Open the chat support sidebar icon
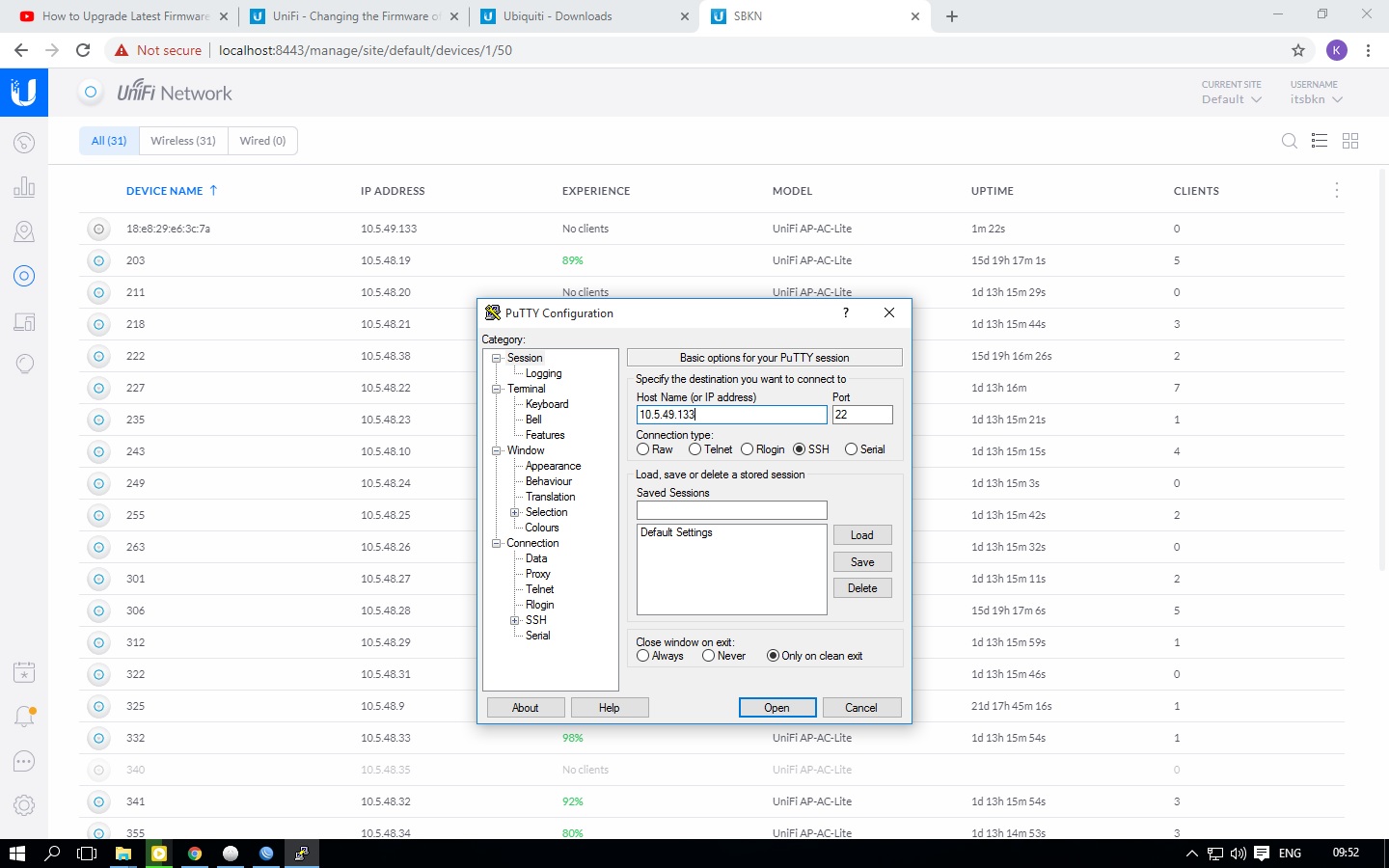Viewport: 1389px width, 868px height. (x=24, y=761)
